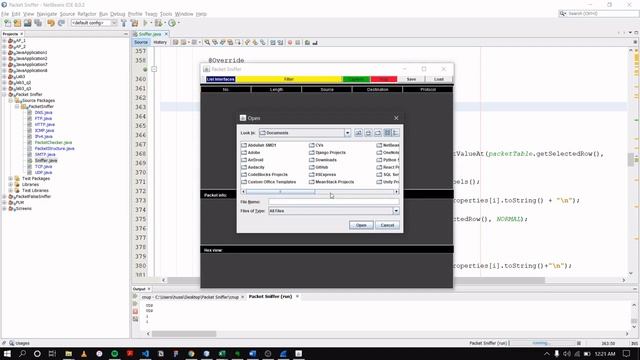The height and width of the screenshot is (360, 640).
Task: Click the yellow Filter button
Action: [x=289, y=79]
